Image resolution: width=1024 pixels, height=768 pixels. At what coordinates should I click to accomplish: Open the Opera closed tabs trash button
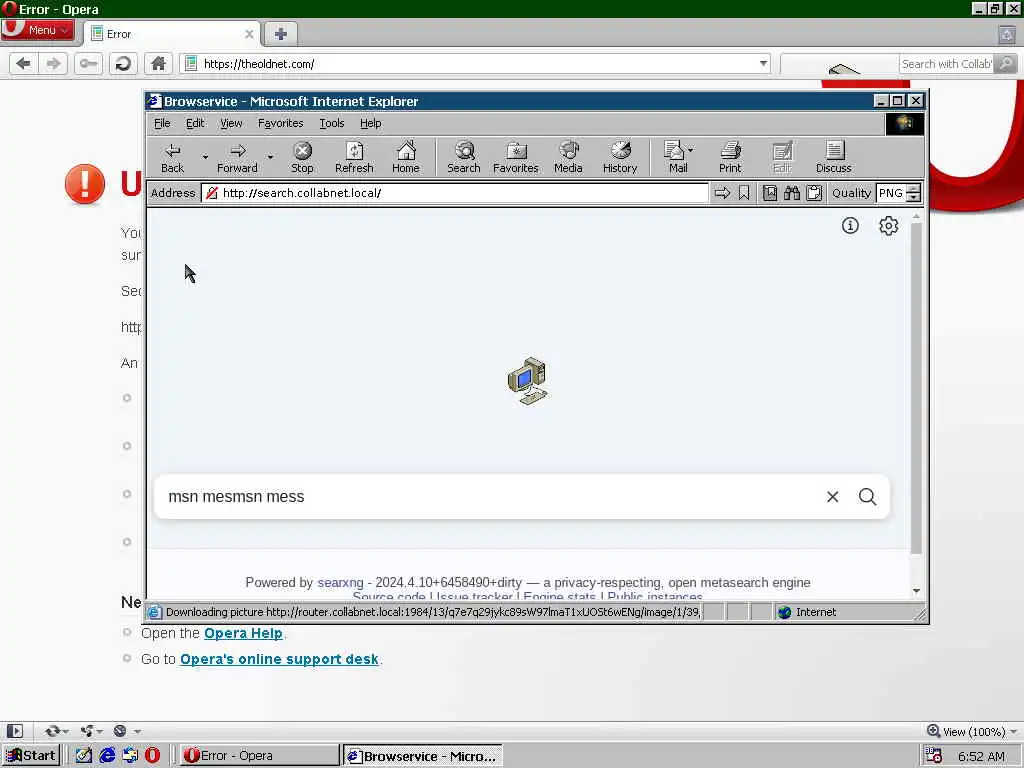click(1007, 35)
